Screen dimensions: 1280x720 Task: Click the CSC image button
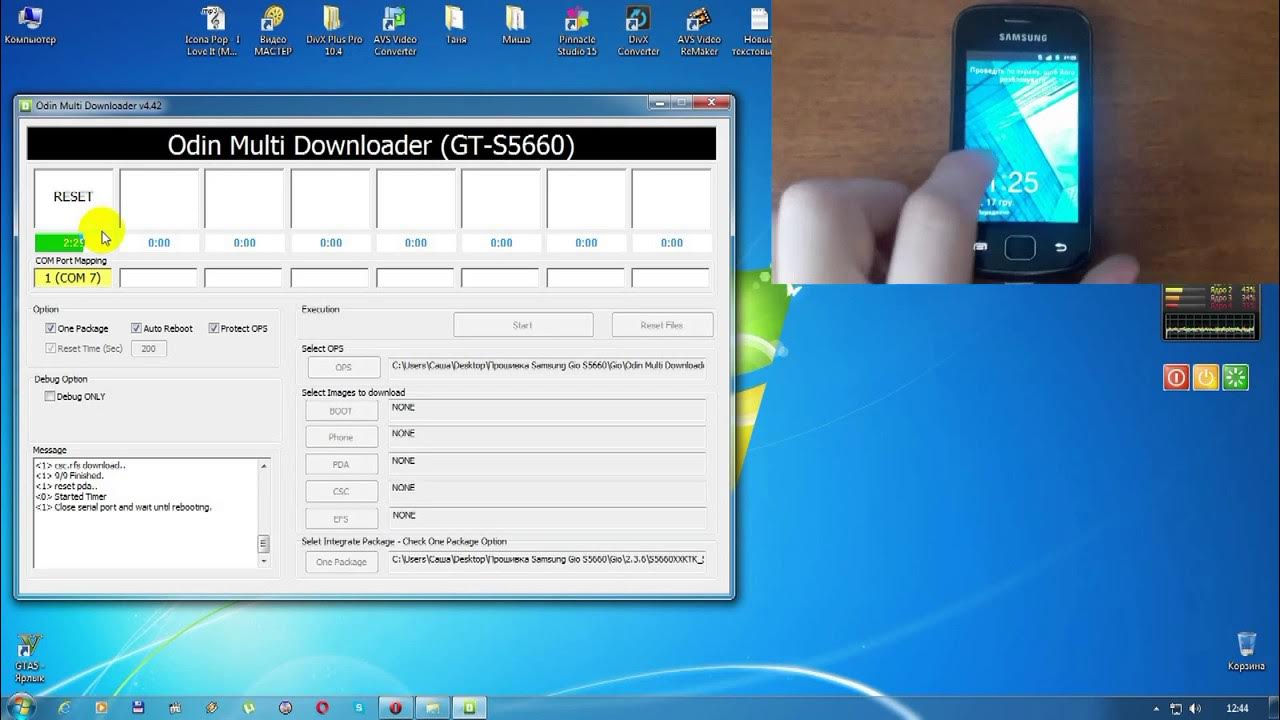pyautogui.click(x=341, y=491)
